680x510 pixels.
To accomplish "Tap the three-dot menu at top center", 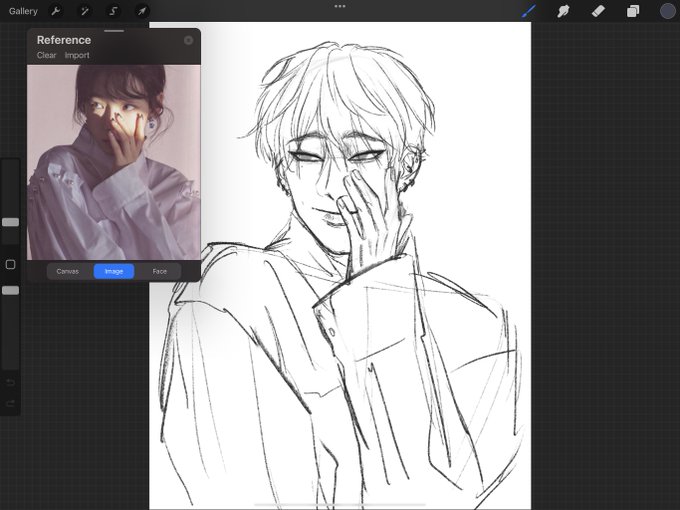I will [340, 7].
